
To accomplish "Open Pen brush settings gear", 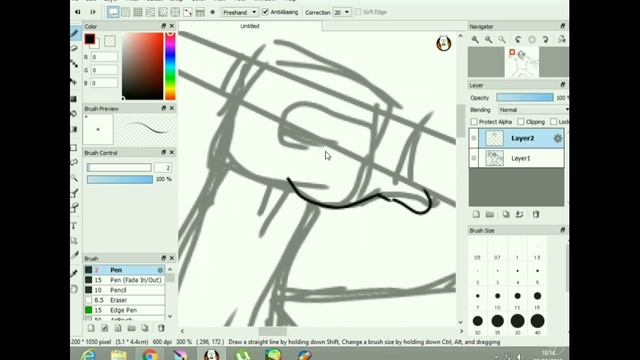I will point(160,270).
